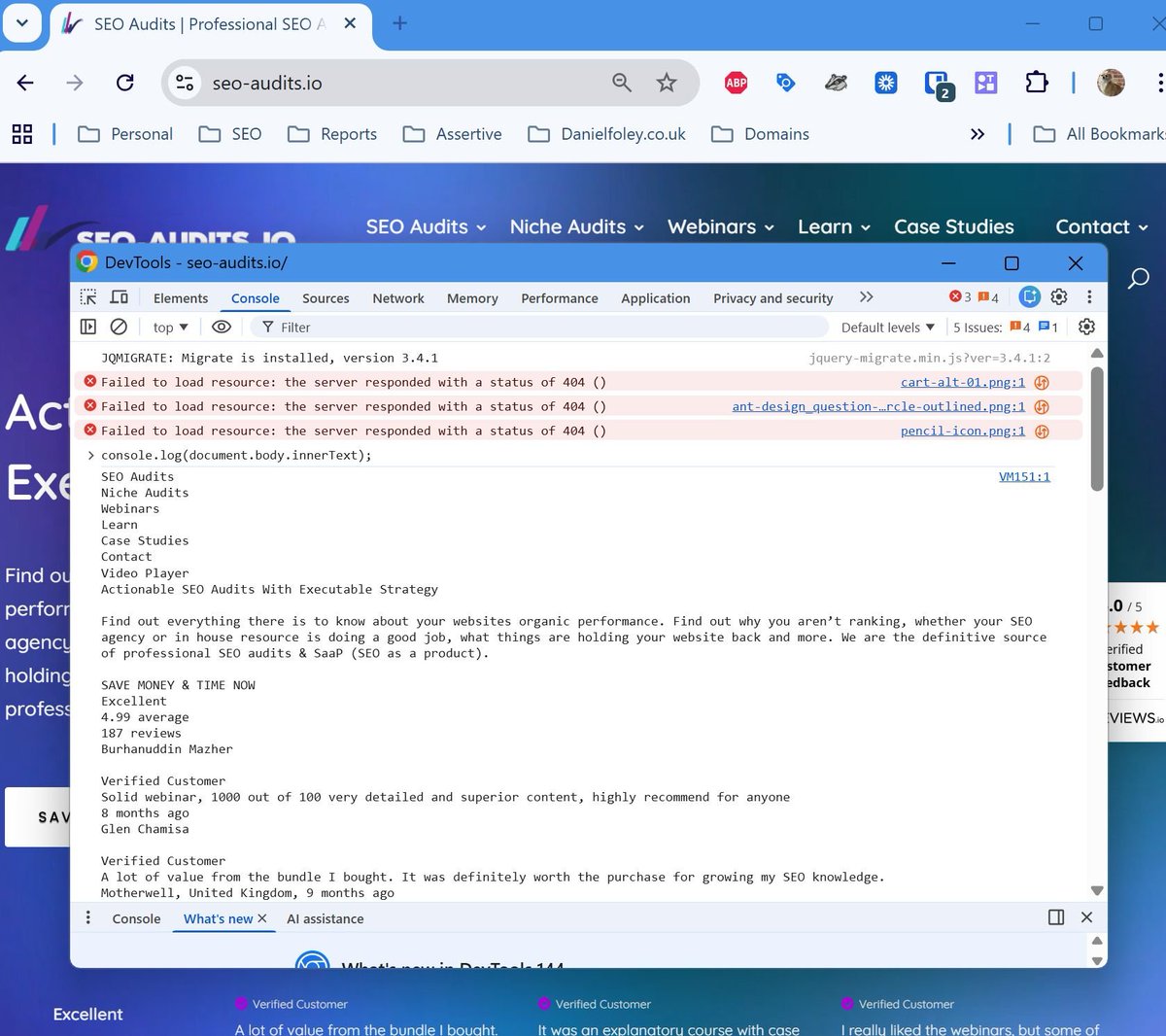Image resolution: width=1166 pixels, height=1036 pixels.
Task: Click the Adblock Plus extension icon
Action: coord(737,83)
